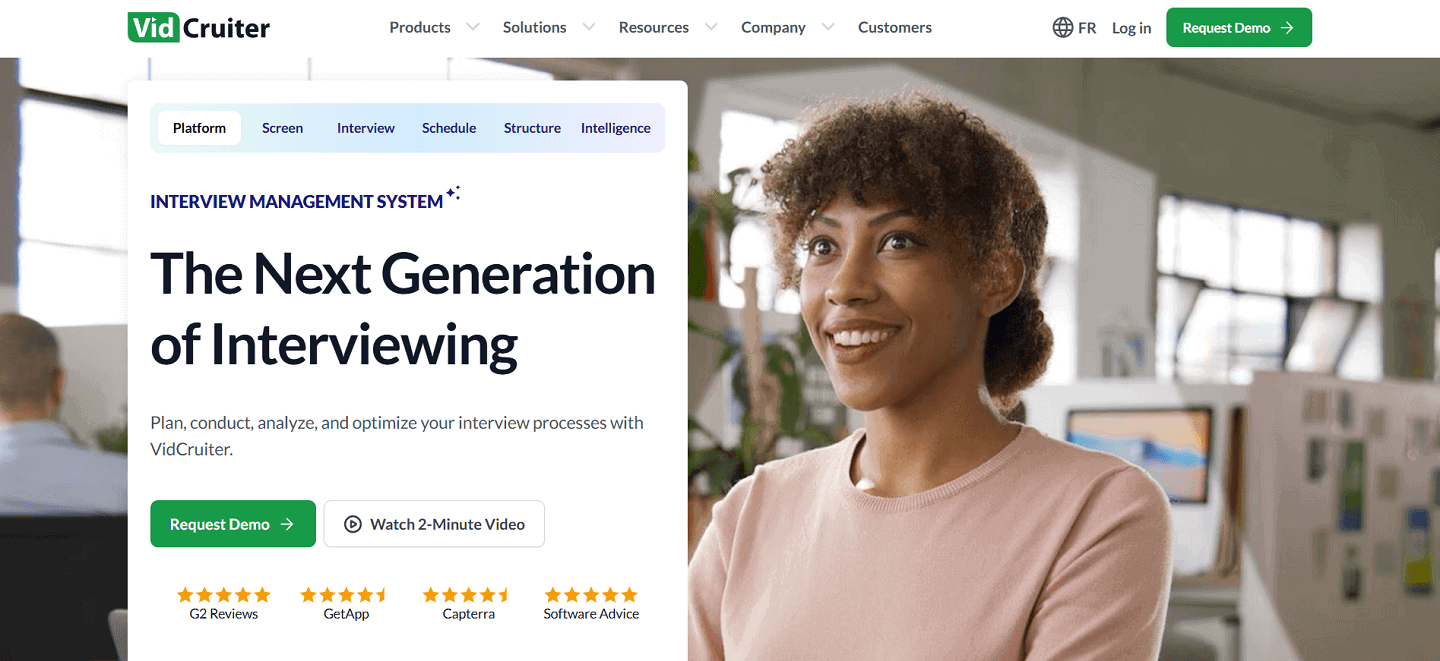Click the Capterra star rating

point(467,592)
